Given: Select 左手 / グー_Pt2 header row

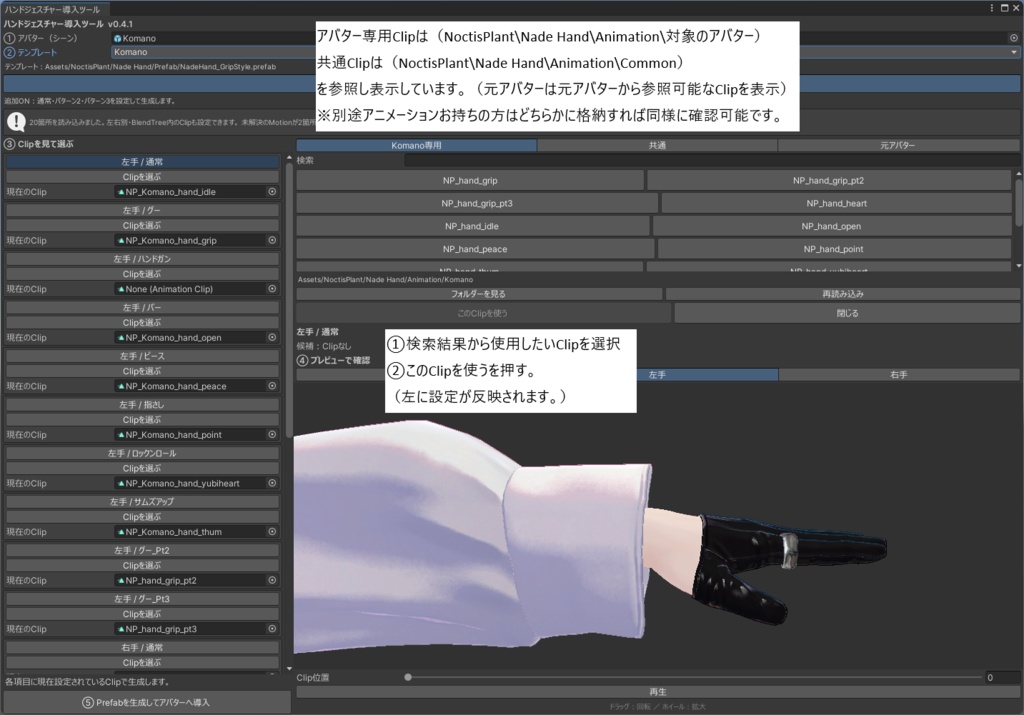Looking at the screenshot, I should pyautogui.click(x=142, y=550).
